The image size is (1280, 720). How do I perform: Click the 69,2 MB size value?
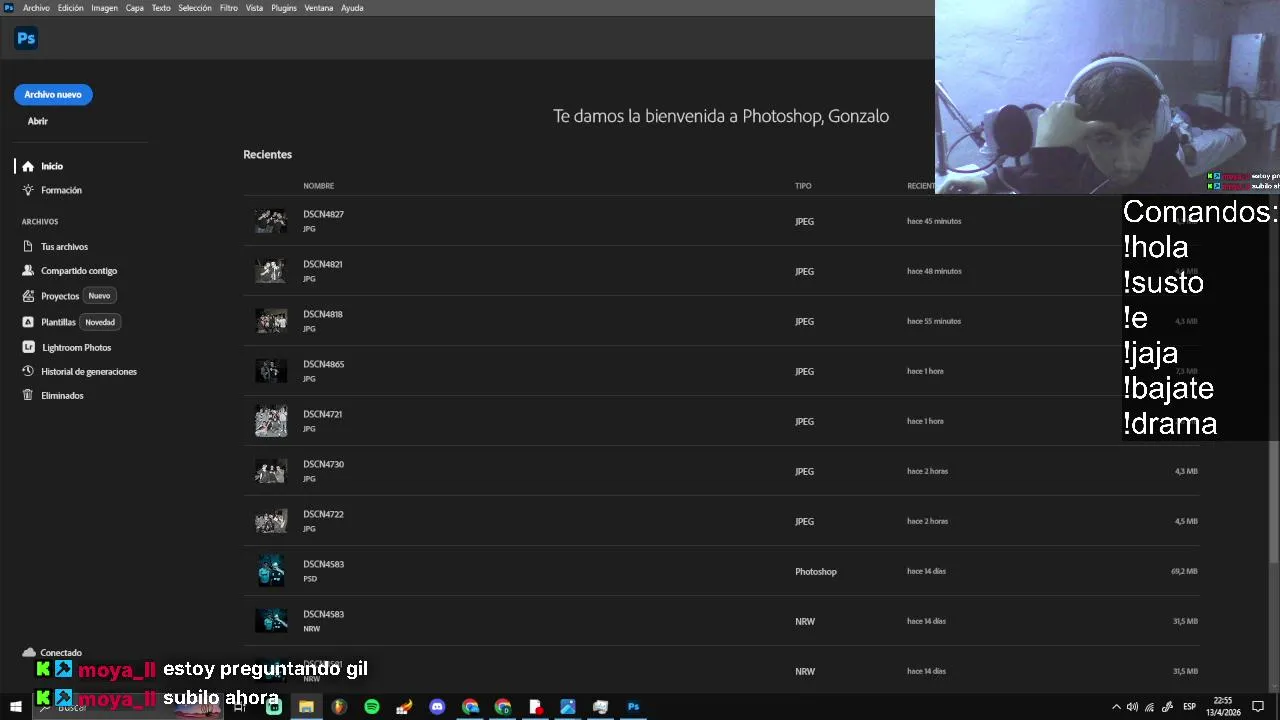[1184, 571]
